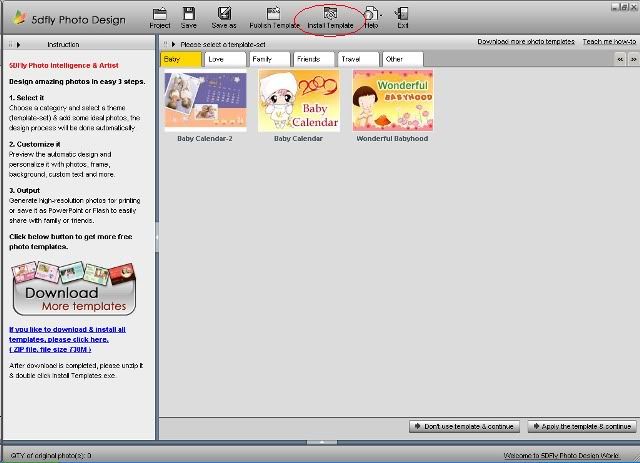Collapse the Instruction panel arrow
The image size is (640, 463).
pos(19,45)
